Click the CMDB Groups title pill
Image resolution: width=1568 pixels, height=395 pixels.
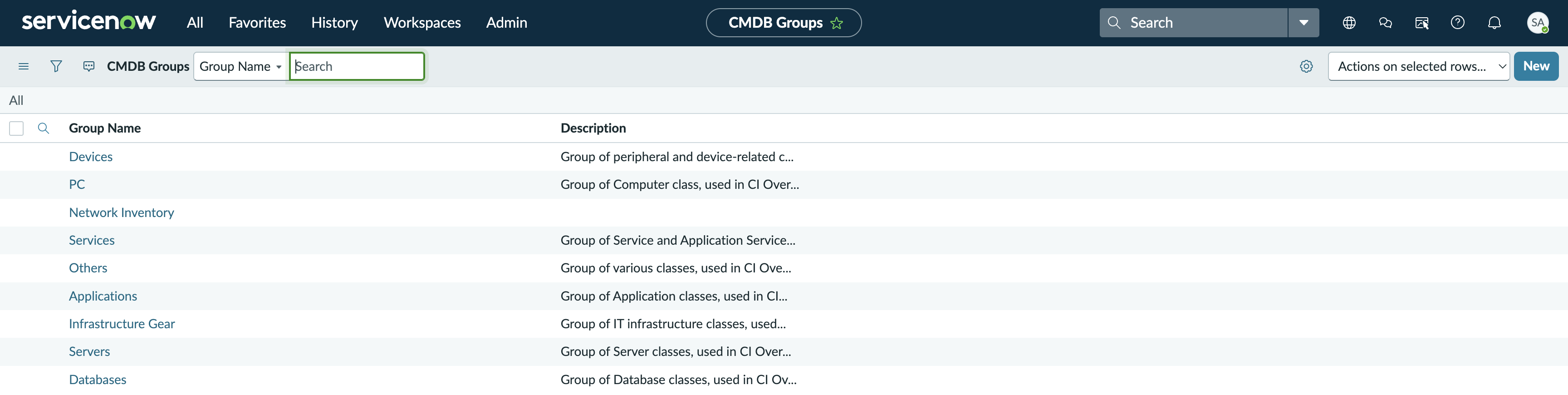click(783, 23)
